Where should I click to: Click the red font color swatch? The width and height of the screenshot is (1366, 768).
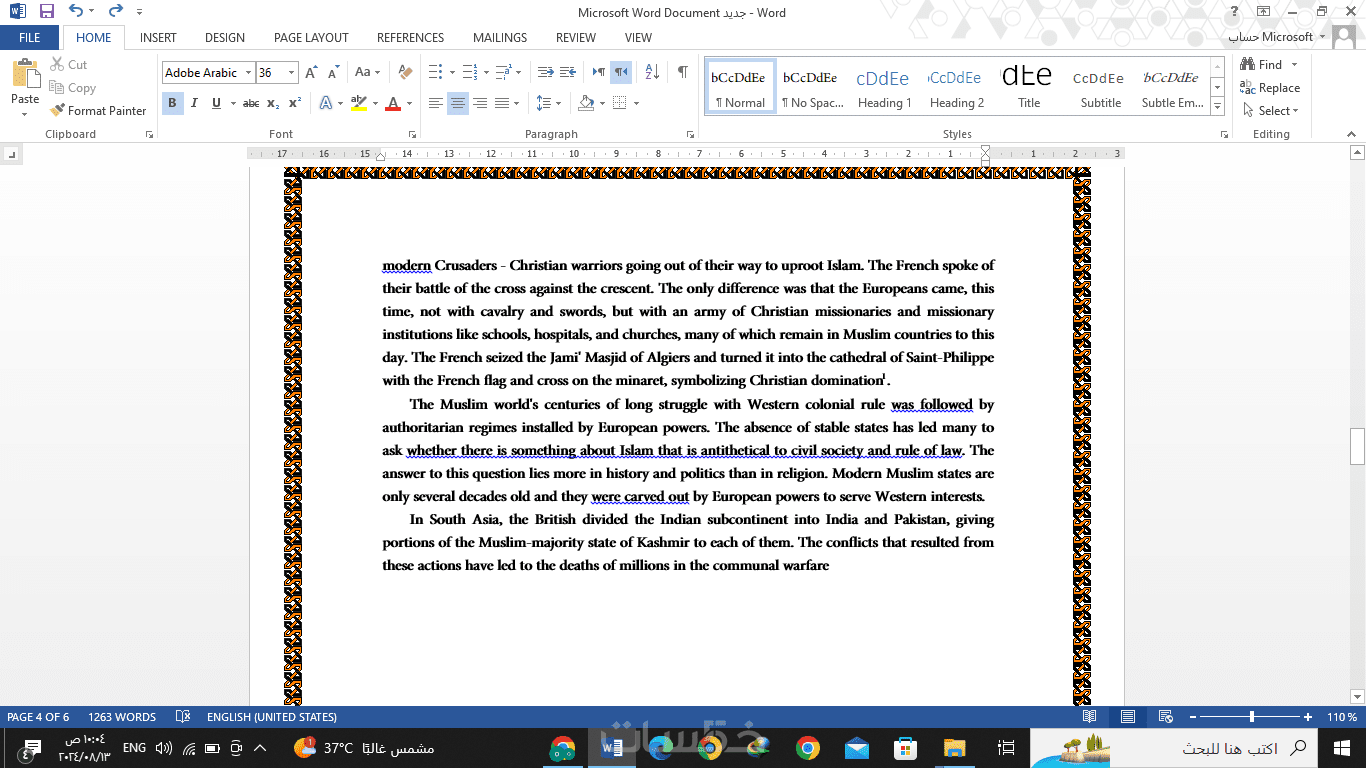pyautogui.click(x=393, y=103)
